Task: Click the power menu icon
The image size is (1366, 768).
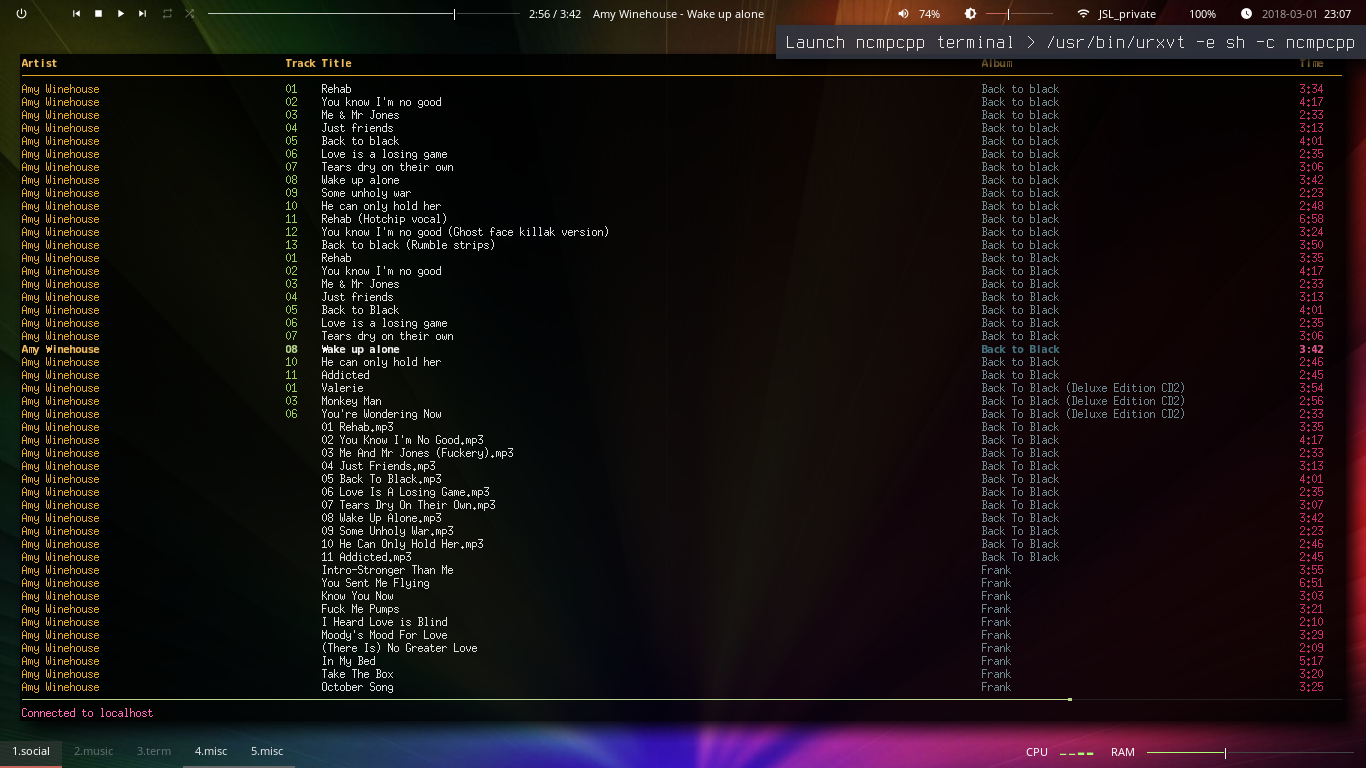Action: pyautogui.click(x=21, y=14)
